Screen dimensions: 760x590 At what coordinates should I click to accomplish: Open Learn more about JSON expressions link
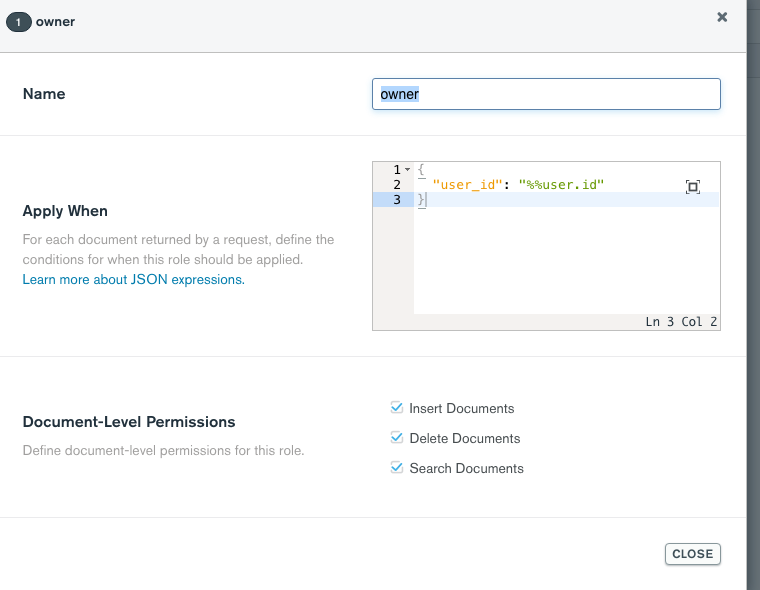pos(133,280)
